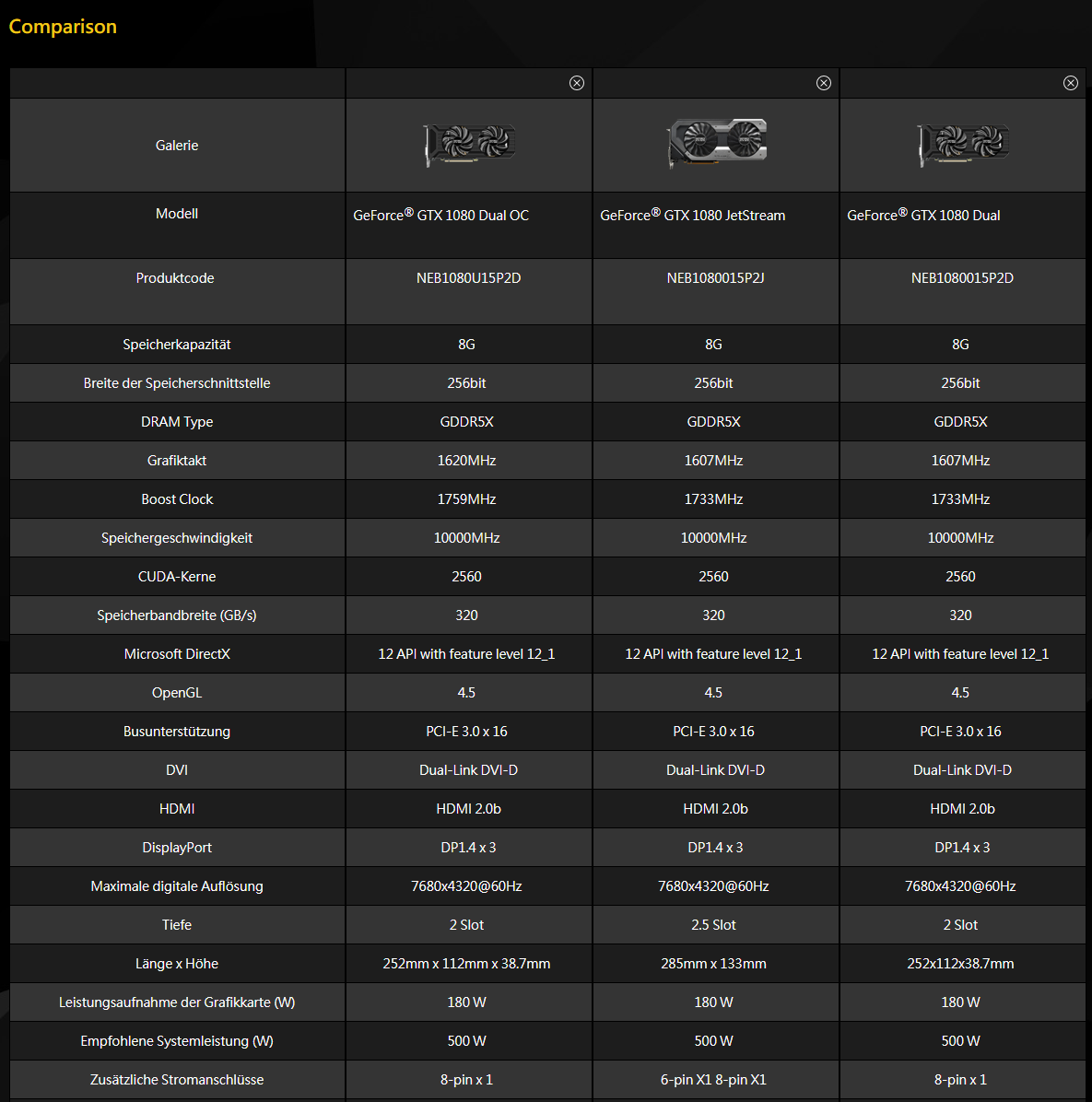Viewport: 1092px width, 1102px height.
Task: Select product code NEB1080015P2D
Action: (x=962, y=278)
